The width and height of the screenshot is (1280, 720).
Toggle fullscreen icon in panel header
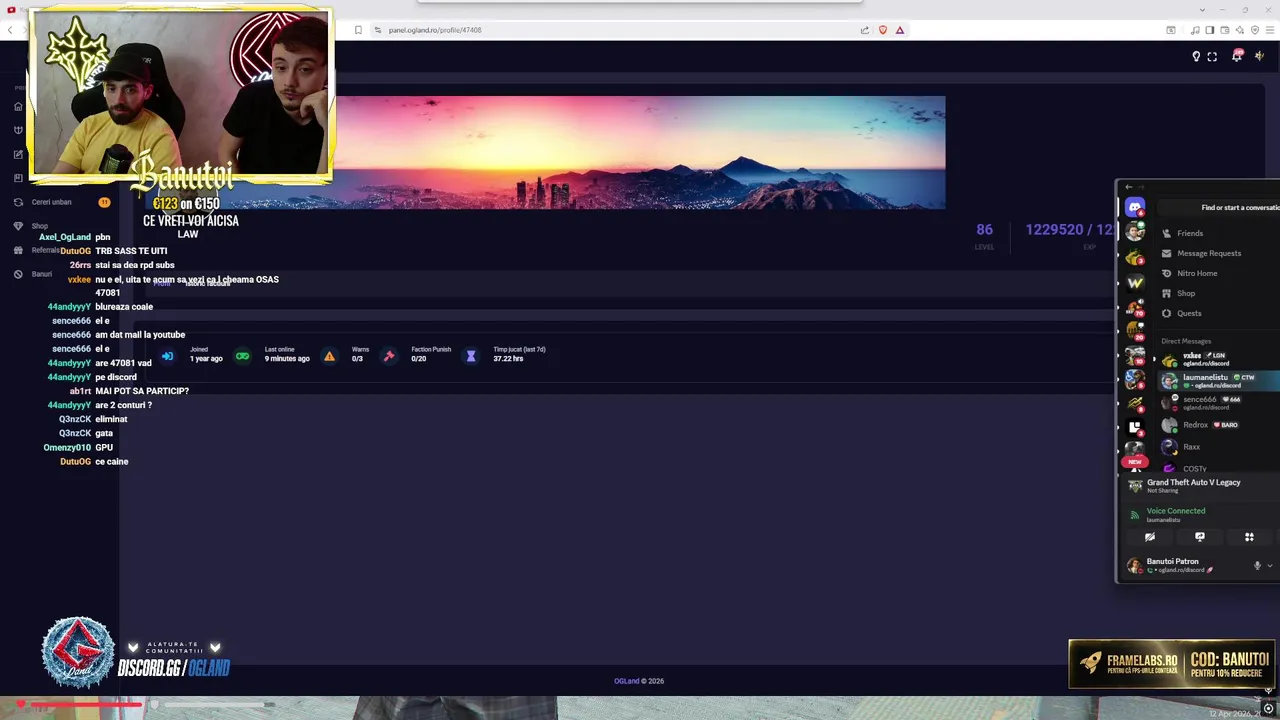(x=1212, y=56)
